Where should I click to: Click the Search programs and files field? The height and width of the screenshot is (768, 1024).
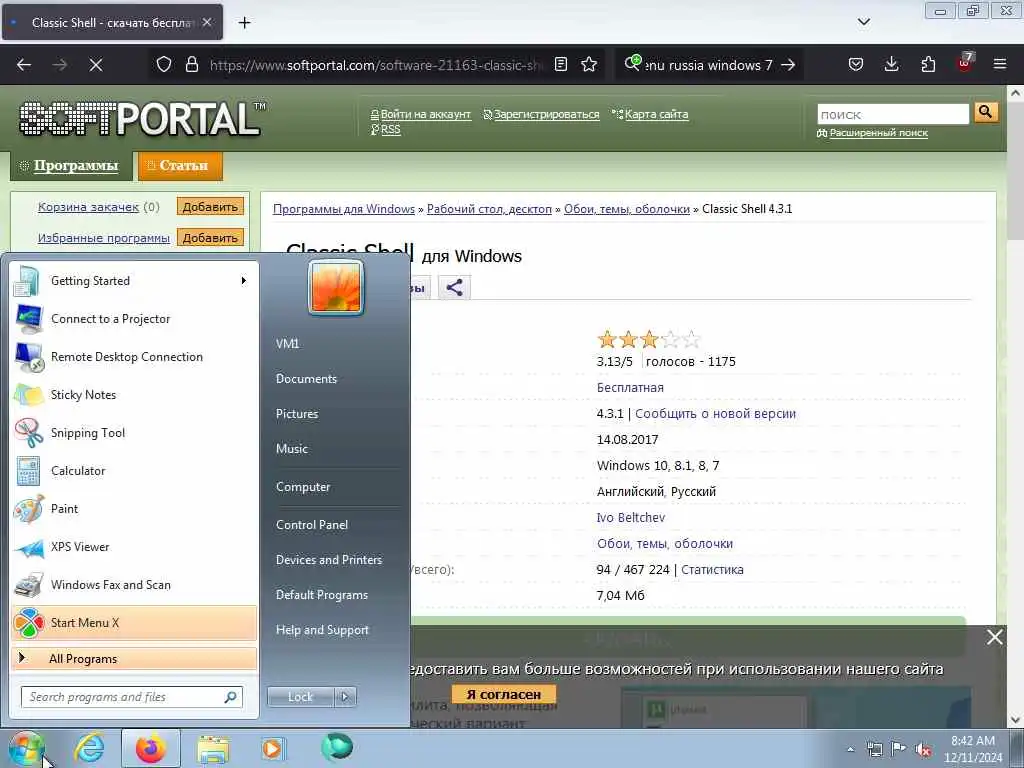(x=132, y=697)
